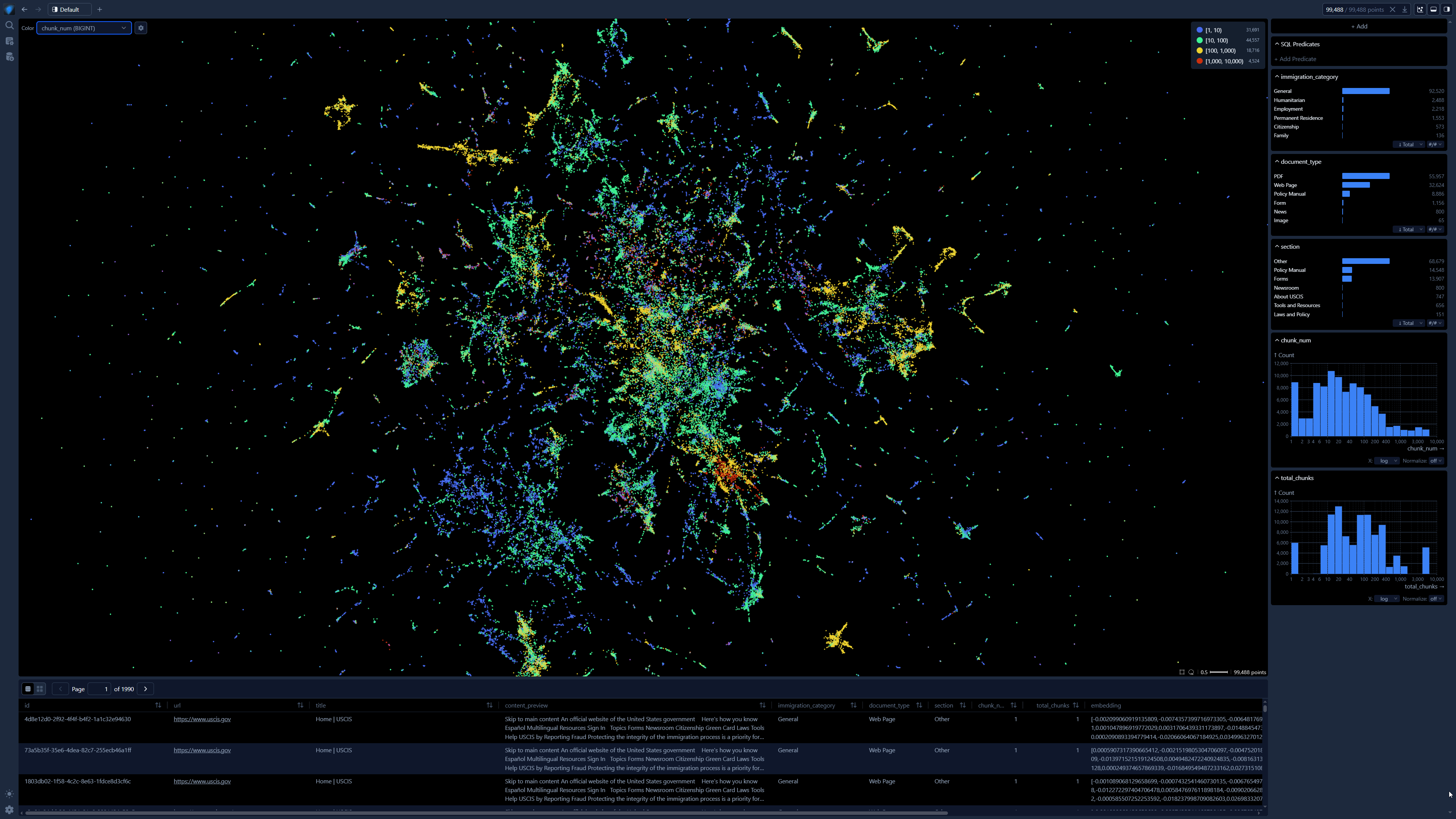Open settings gear at bottom left
The image size is (1456, 819).
9,810
